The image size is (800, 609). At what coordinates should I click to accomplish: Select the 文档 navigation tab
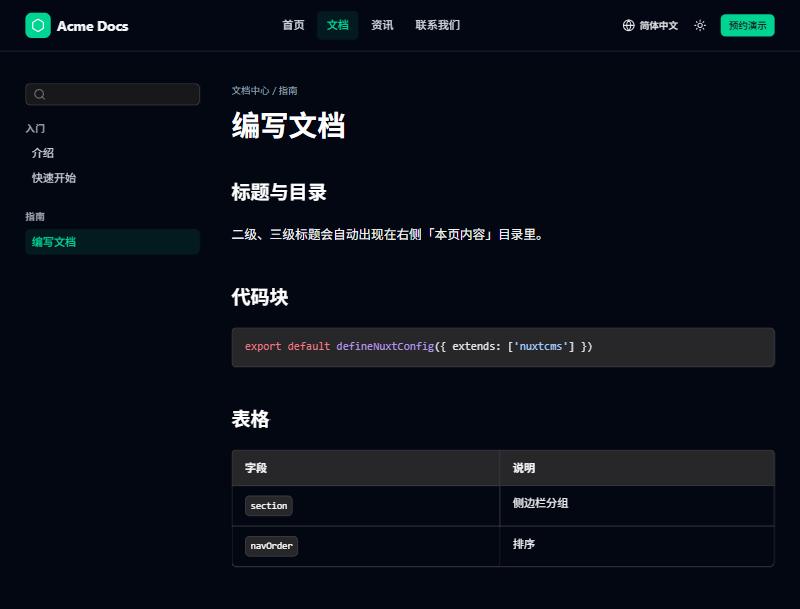click(338, 25)
